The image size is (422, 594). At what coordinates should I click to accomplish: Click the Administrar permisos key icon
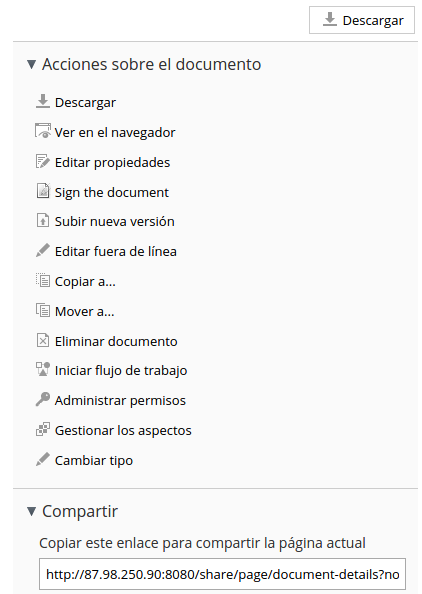point(43,399)
